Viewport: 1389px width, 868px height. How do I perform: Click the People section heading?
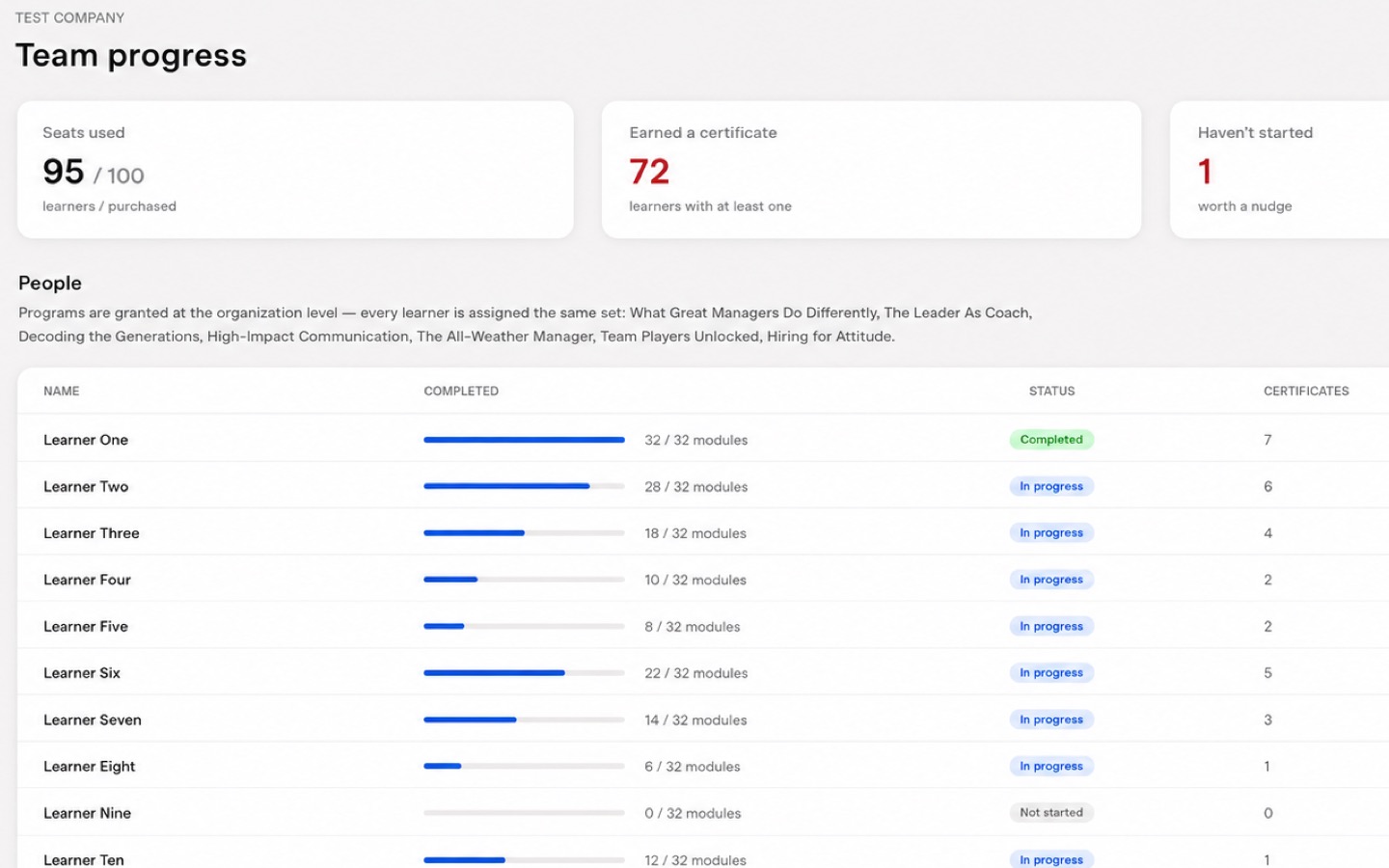[x=50, y=283]
